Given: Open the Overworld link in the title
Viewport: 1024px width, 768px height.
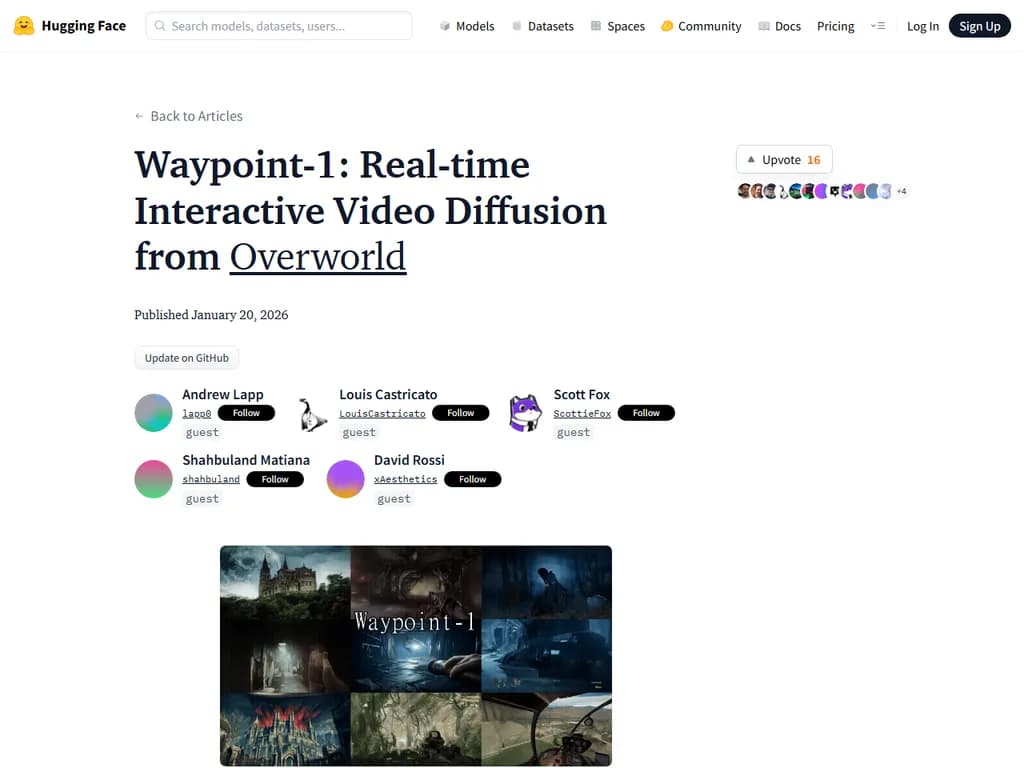Looking at the screenshot, I should point(317,257).
